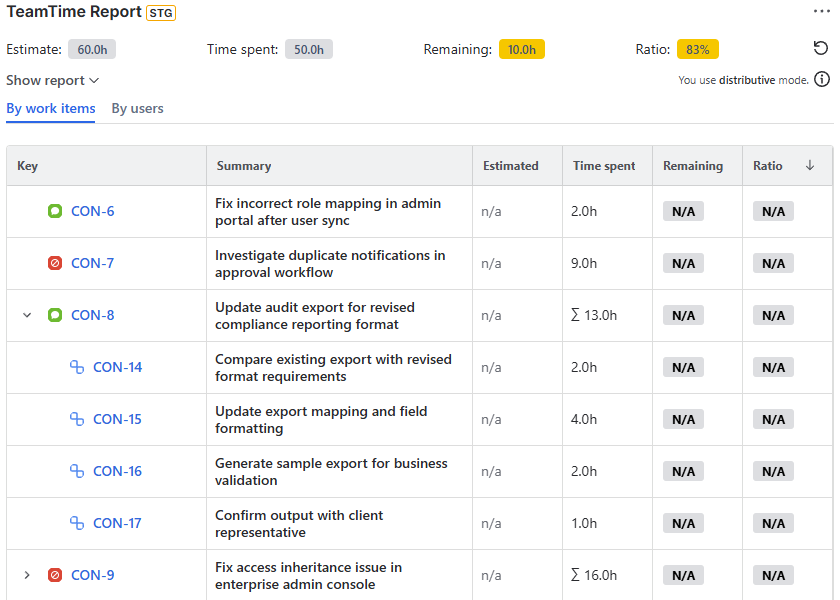Click the Time spent column header
Image resolution: width=840 pixels, height=600 pixels.
(604, 166)
